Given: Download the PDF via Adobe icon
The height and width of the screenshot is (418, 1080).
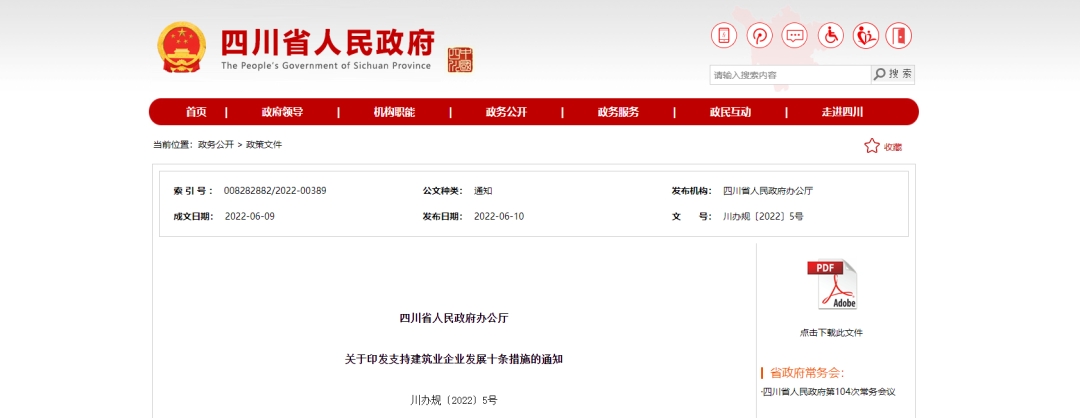Looking at the screenshot, I should point(832,284).
